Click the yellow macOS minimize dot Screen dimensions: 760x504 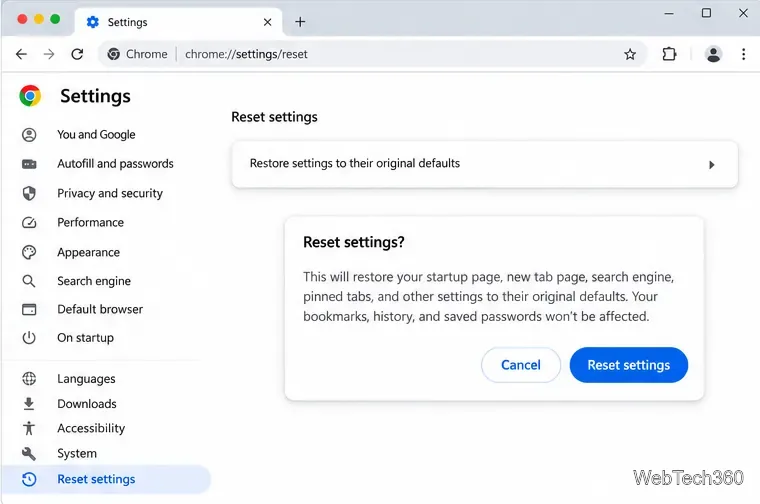pyautogui.click(x=39, y=19)
